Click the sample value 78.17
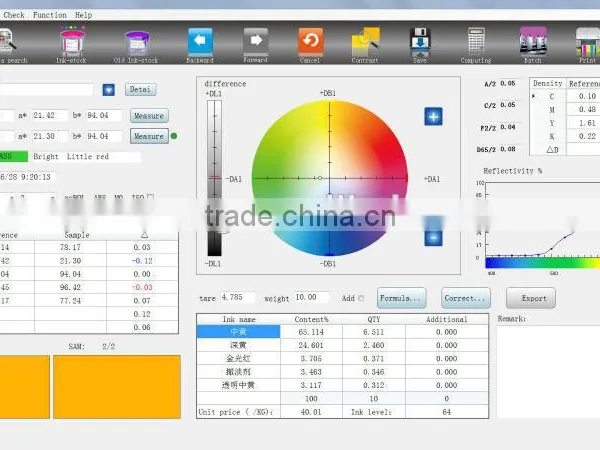This screenshot has height=450, width=600. click(70, 247)
